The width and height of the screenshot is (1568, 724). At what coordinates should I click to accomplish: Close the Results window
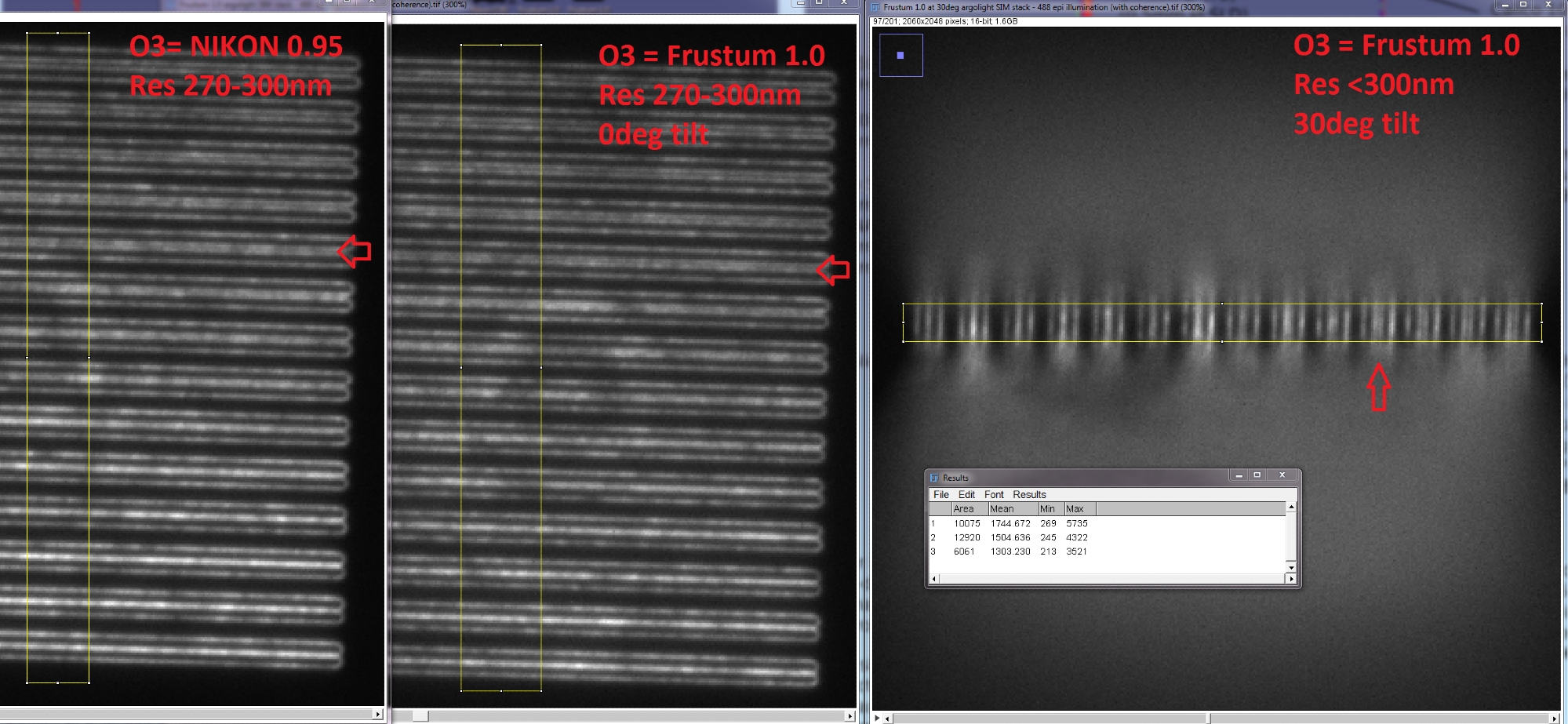pyautogui.click(x=1282, y=475)
